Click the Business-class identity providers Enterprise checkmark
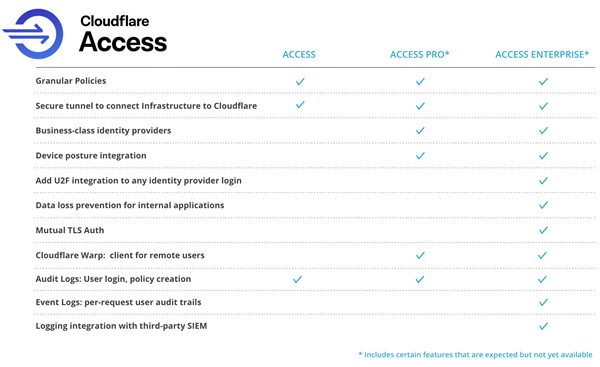 pyautogui.click(x=543, y=131)
